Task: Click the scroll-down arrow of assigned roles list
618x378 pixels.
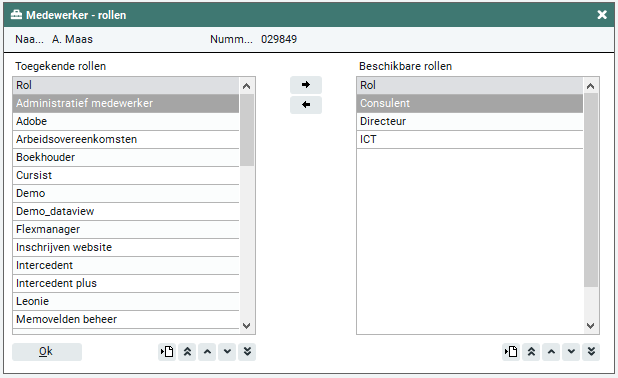Action: (x=247, y=326)
